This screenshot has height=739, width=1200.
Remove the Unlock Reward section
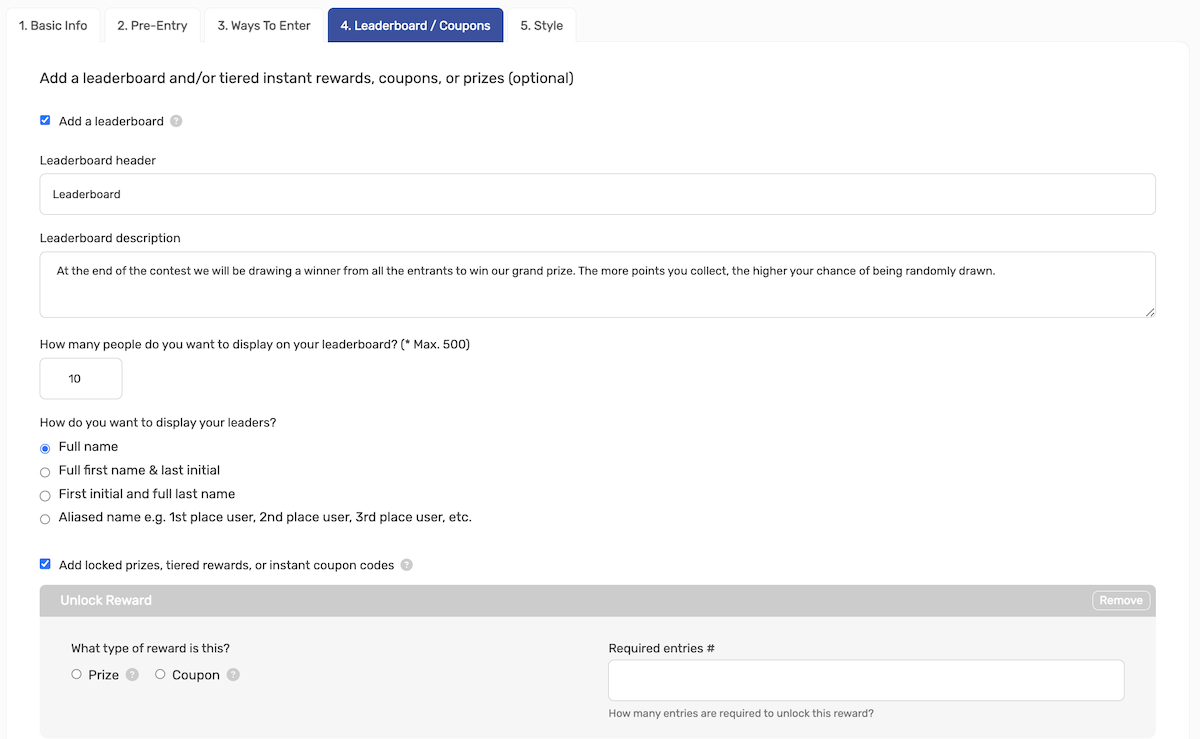click(x=1120, y=600)
